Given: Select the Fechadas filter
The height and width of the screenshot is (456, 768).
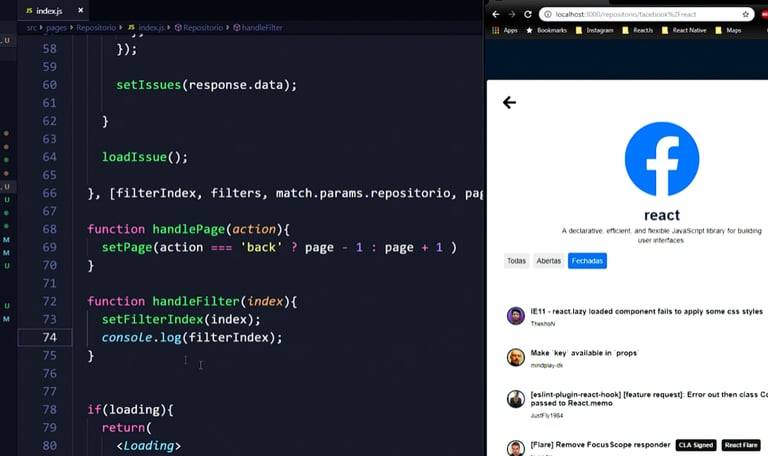Looking at the screenshot, I should (x=587, y=261).
